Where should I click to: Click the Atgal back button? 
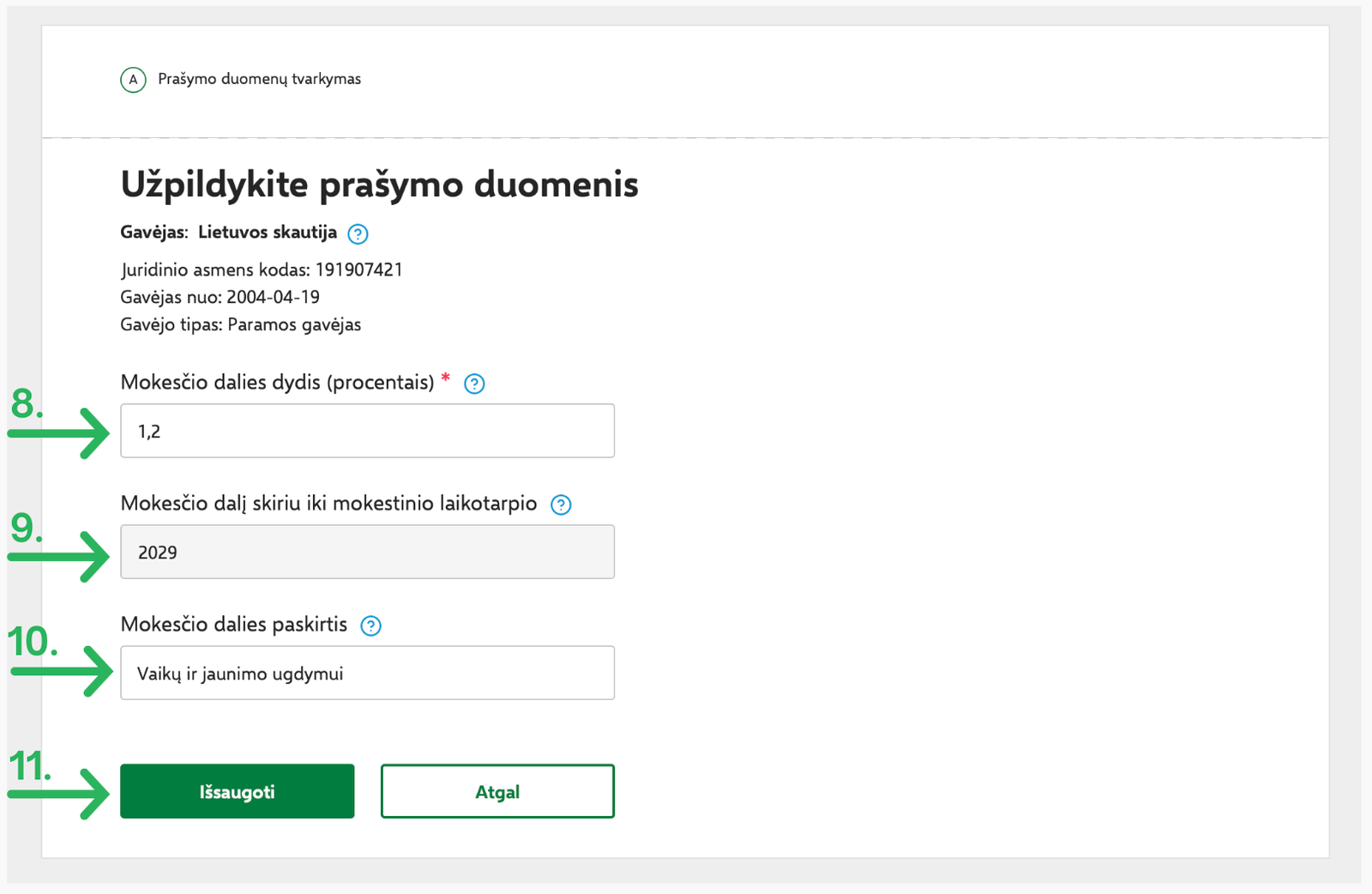click(x=496, y=791)
